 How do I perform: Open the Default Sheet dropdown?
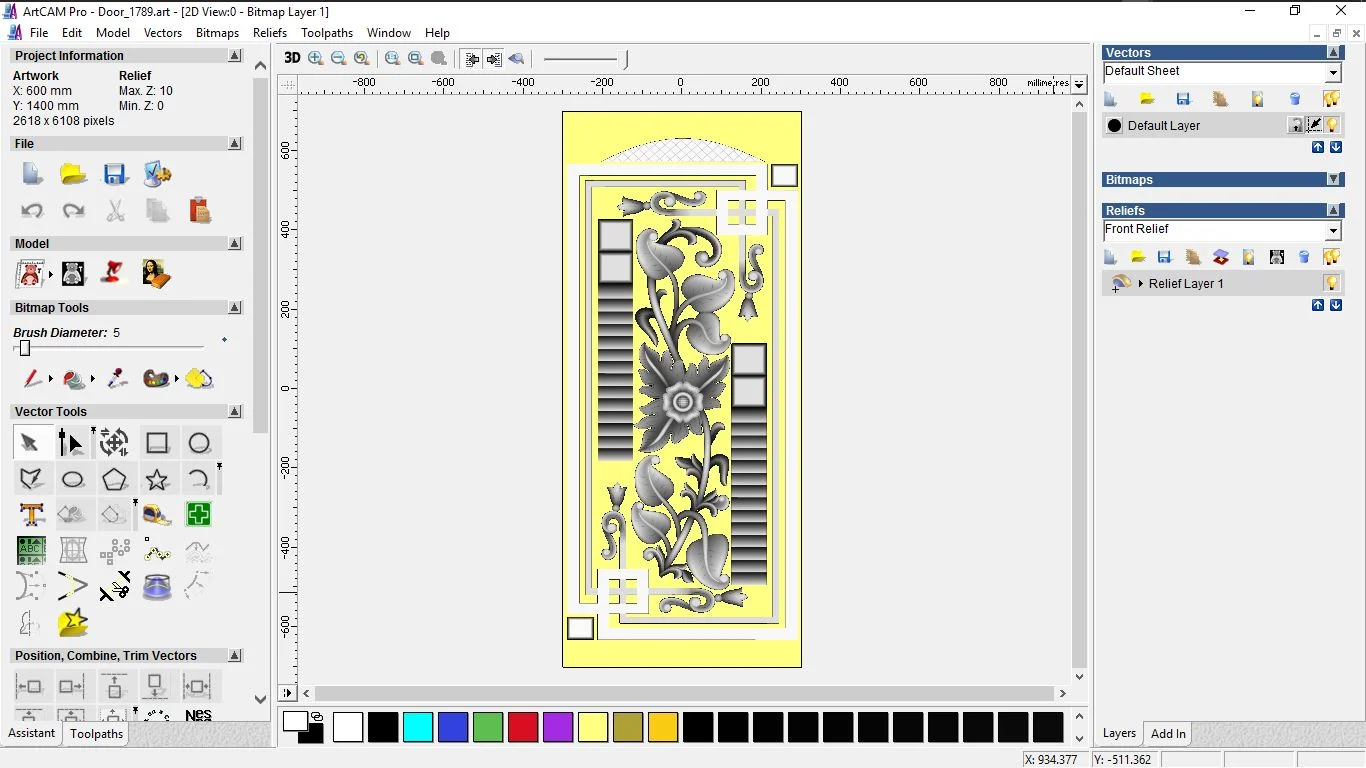point(1333,73)
